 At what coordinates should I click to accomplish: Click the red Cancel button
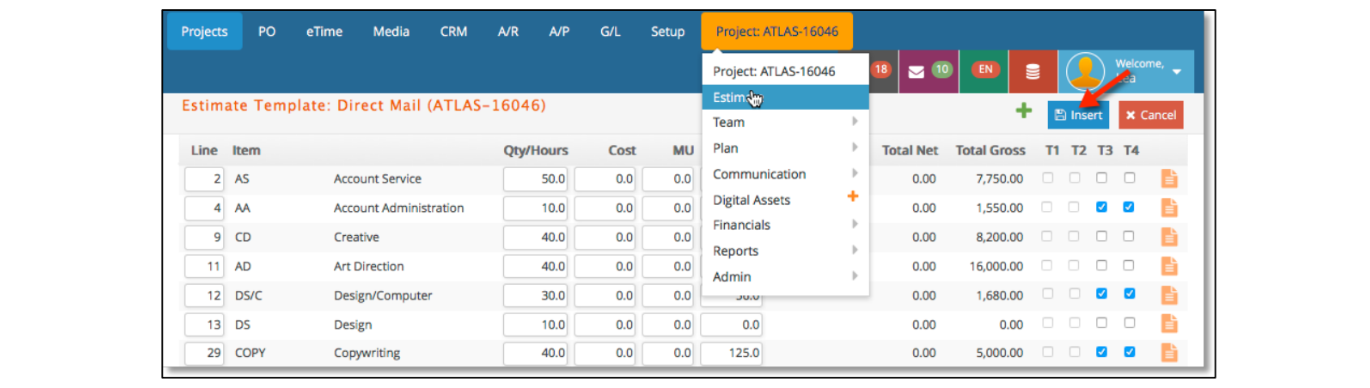pos(1150,115)
